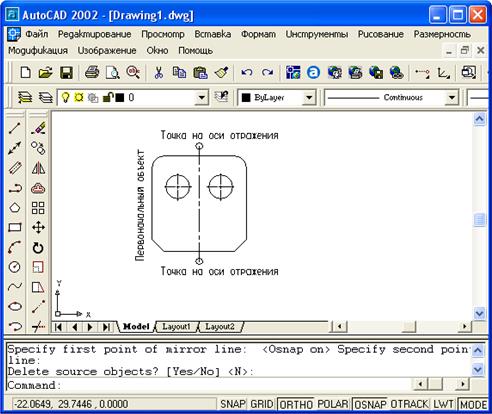Screen dimensions: 492x414
Task: Select the Rotate modify tool
Action: (38, 248)
